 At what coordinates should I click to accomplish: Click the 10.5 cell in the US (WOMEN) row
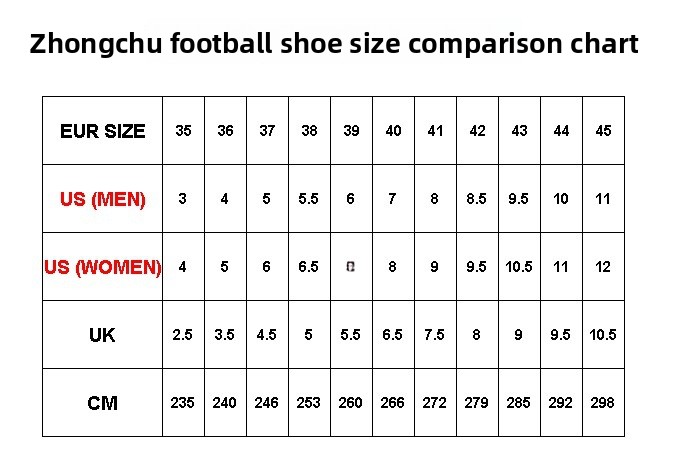[x=519, y=267]
